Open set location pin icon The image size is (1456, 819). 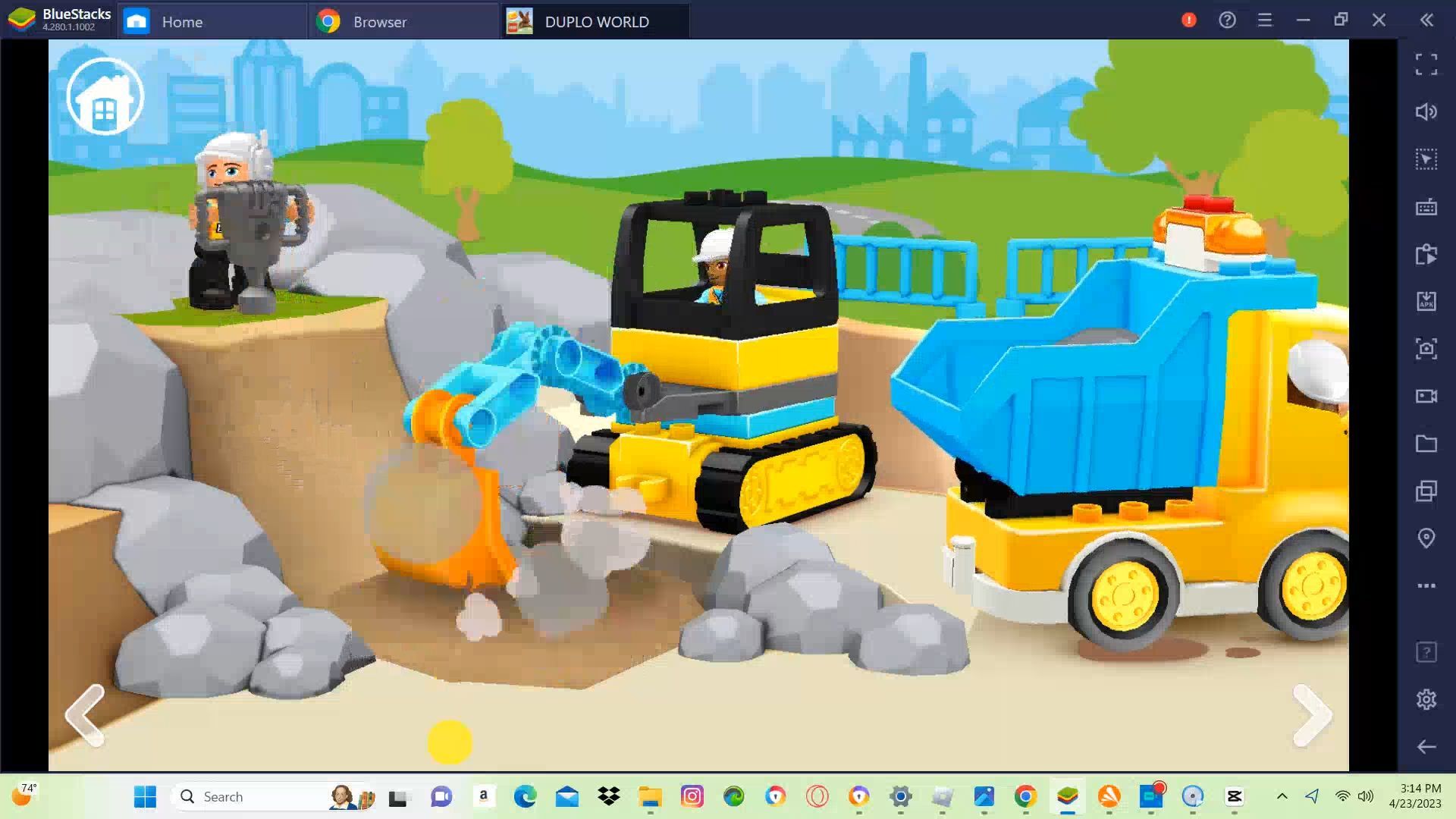1426,538
